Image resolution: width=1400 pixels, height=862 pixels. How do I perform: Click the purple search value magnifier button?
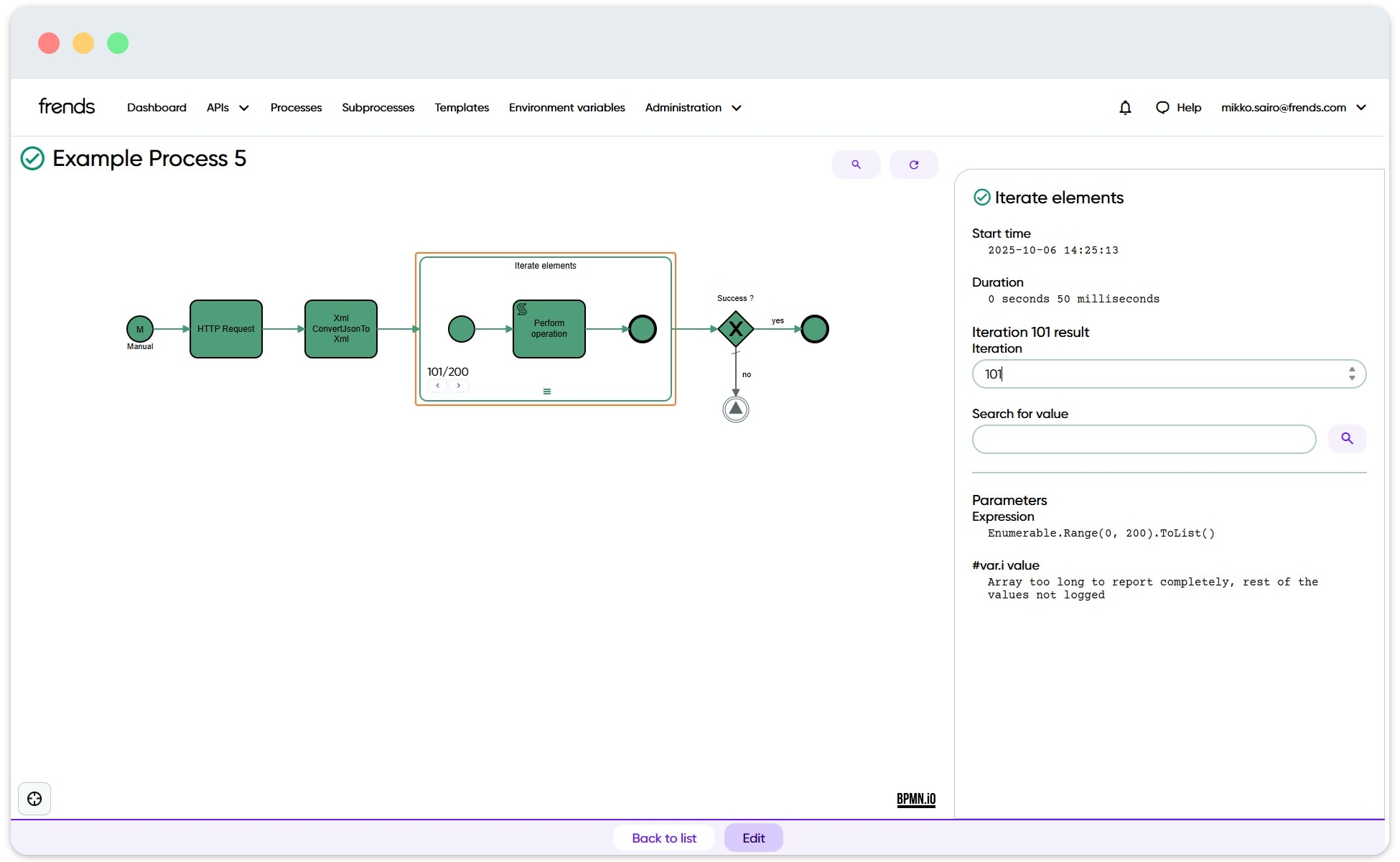[x=1347, y=438]
